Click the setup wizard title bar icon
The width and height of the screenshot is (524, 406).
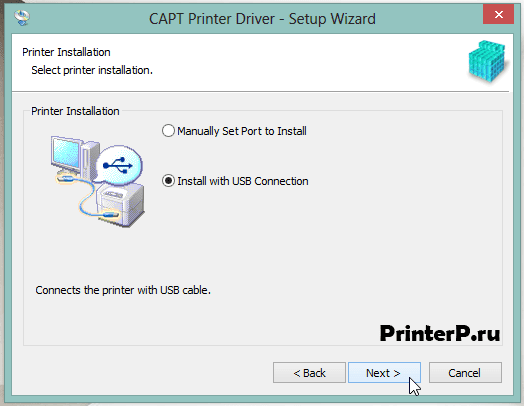pos(22,17)
